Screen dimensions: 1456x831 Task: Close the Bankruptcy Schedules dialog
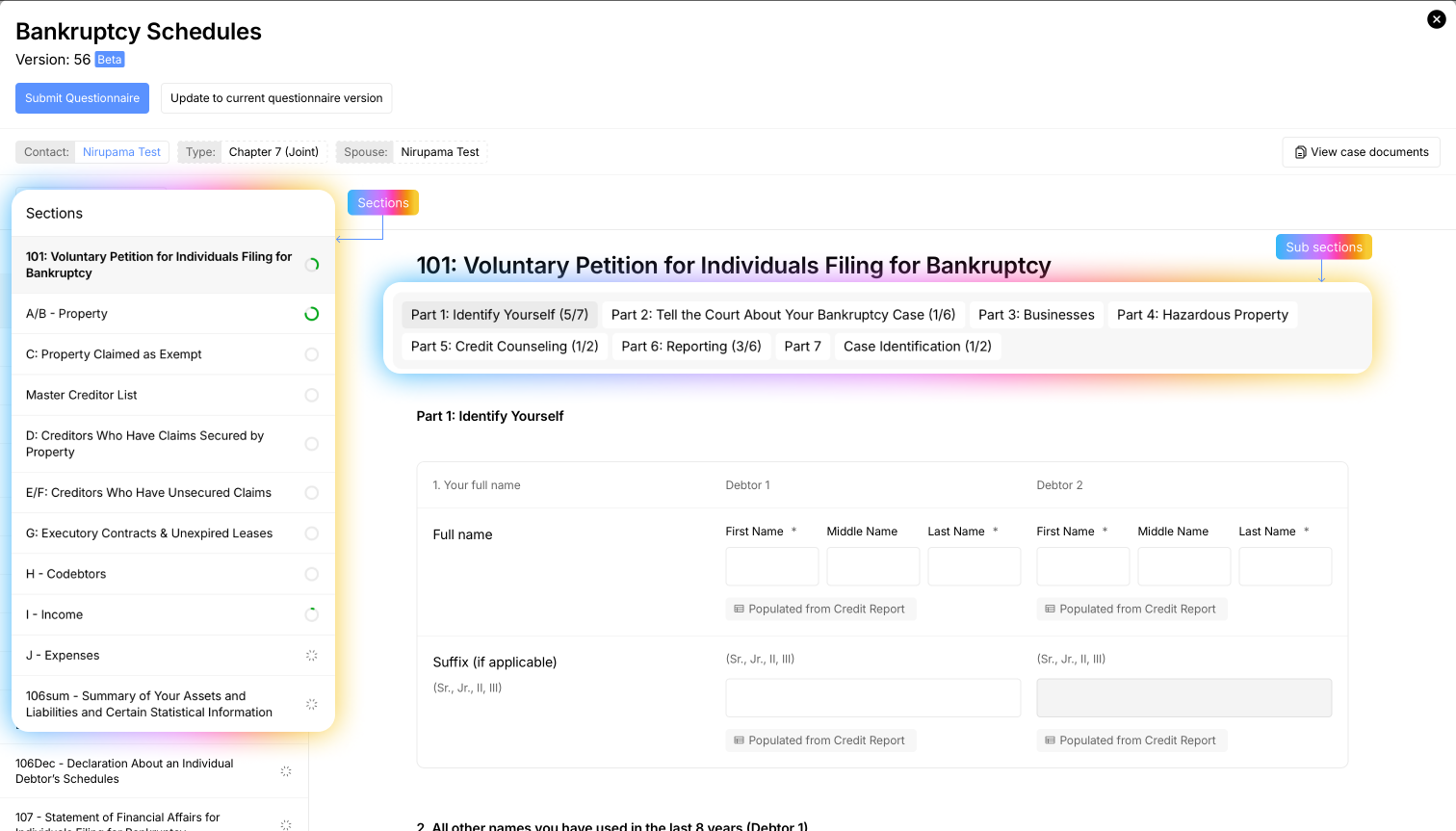point(1436,19)
